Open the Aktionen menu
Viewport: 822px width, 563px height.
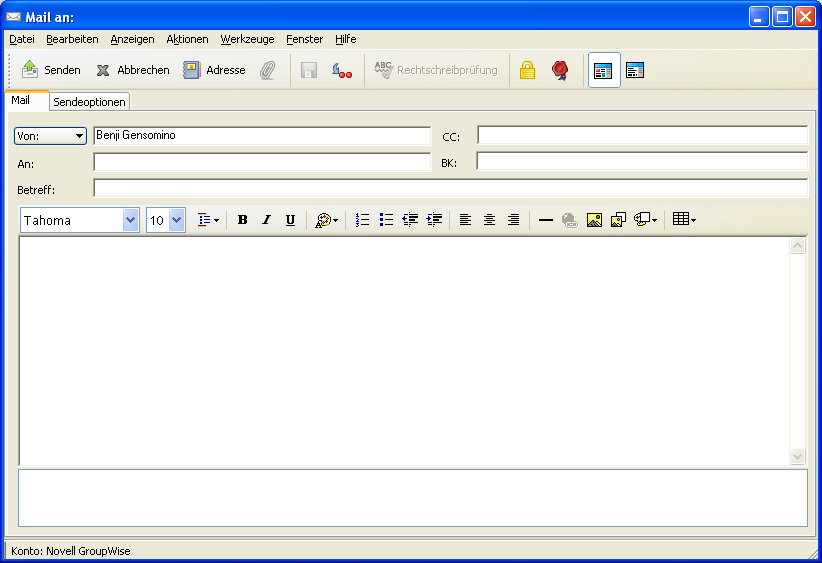[x=187, y=39]
